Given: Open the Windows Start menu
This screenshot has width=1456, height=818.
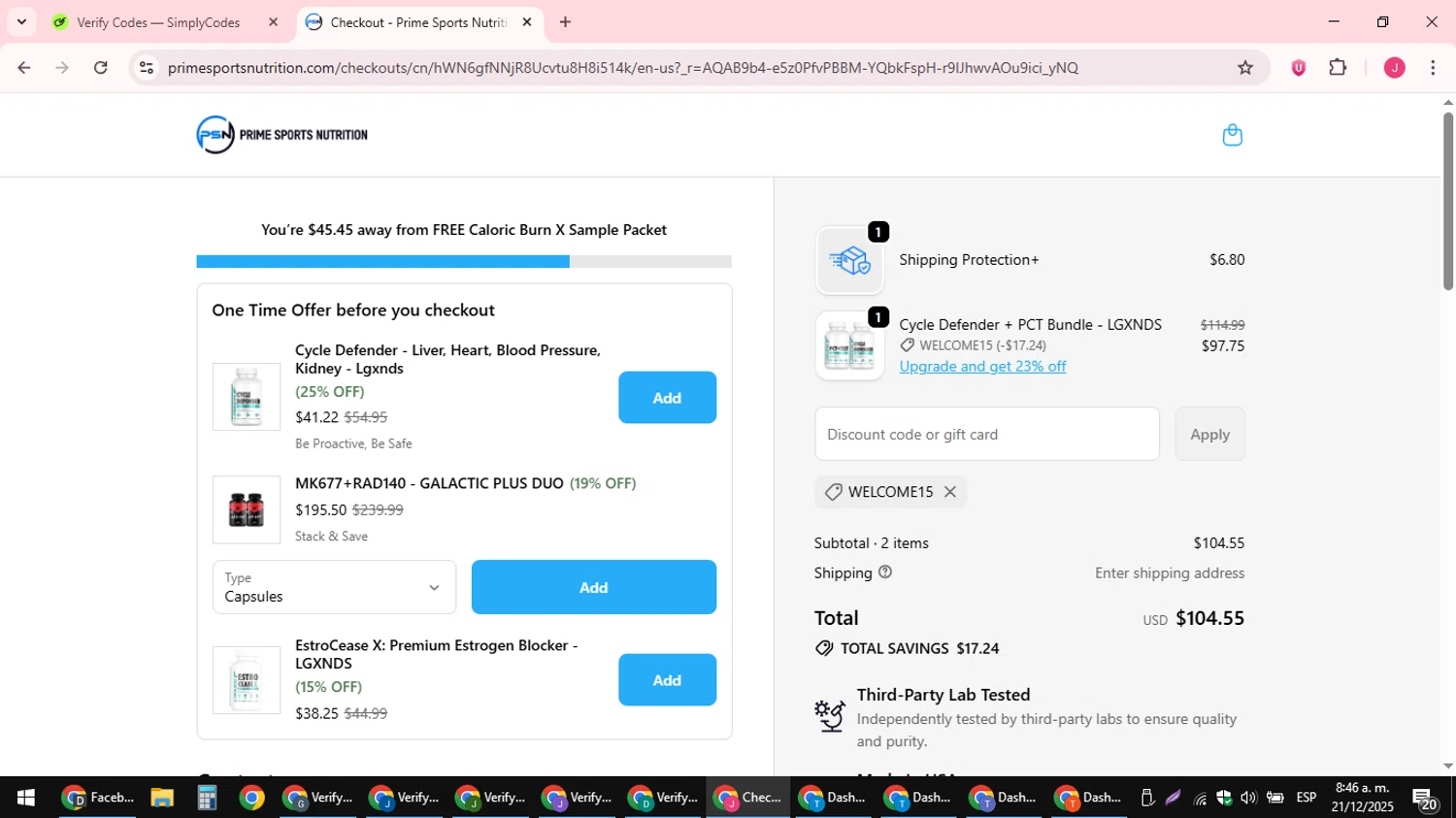Looking at the screenshot, I should click(x=25, y=798).
